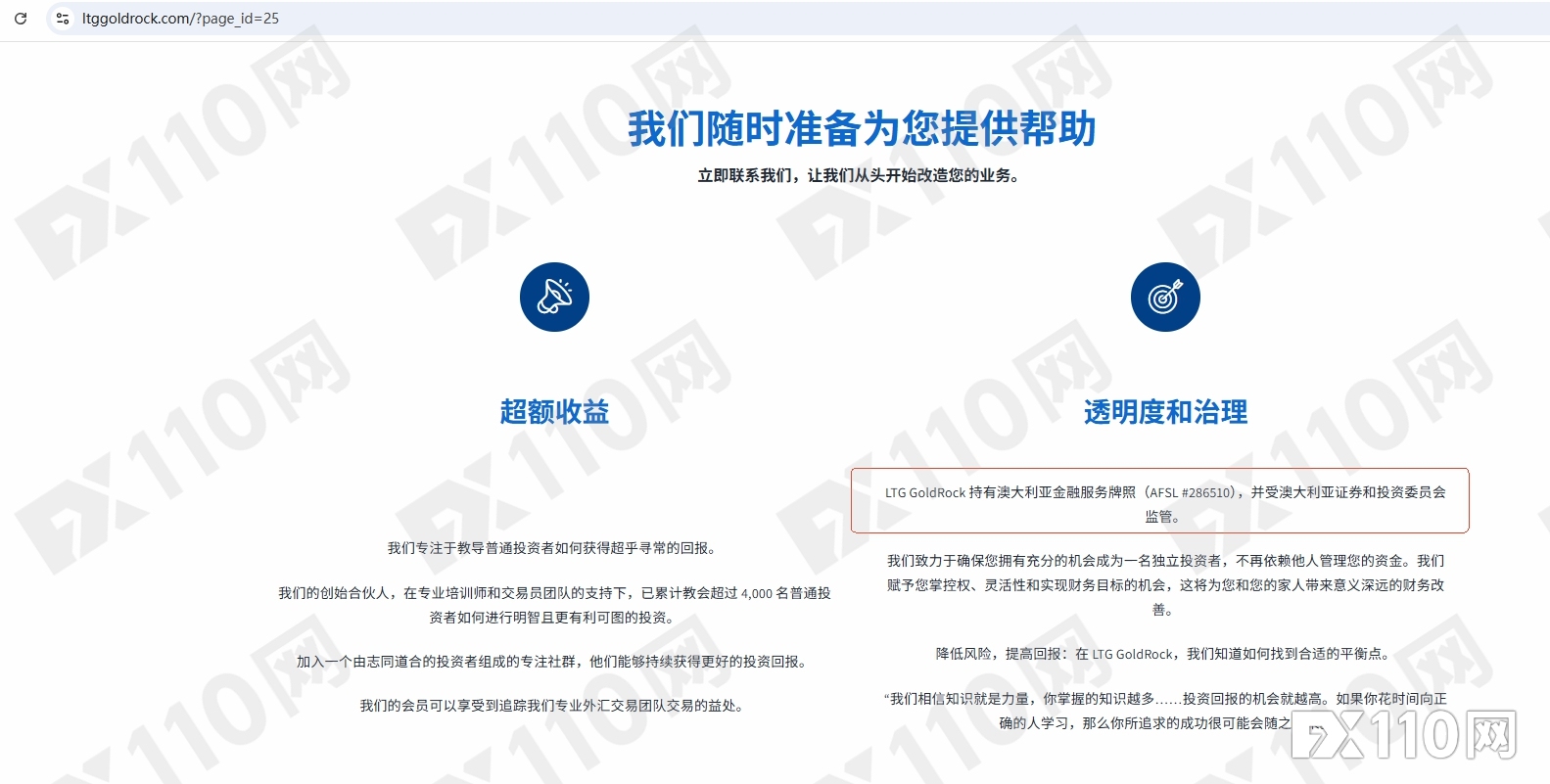Open site information icon in address bar
Image resolution: width=1550 pixels, height=784 pixels.
[x=63, y=19]
